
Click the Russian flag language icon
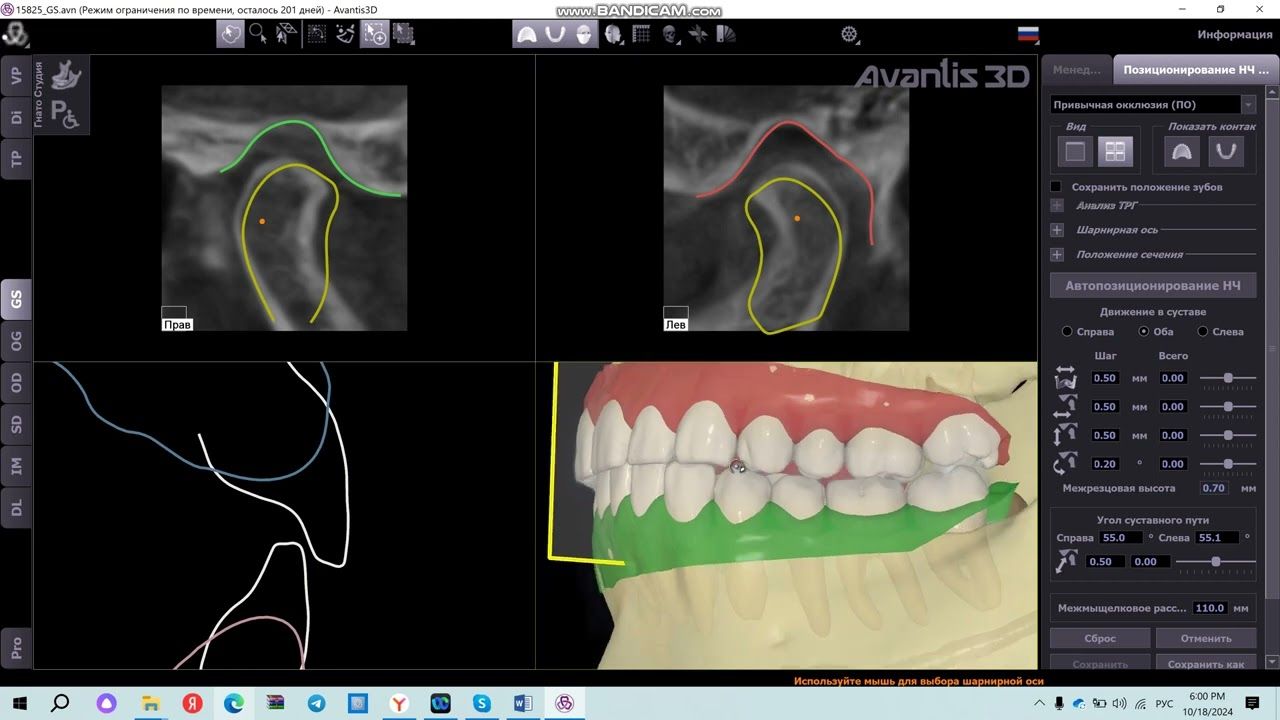click(1028, 35)
